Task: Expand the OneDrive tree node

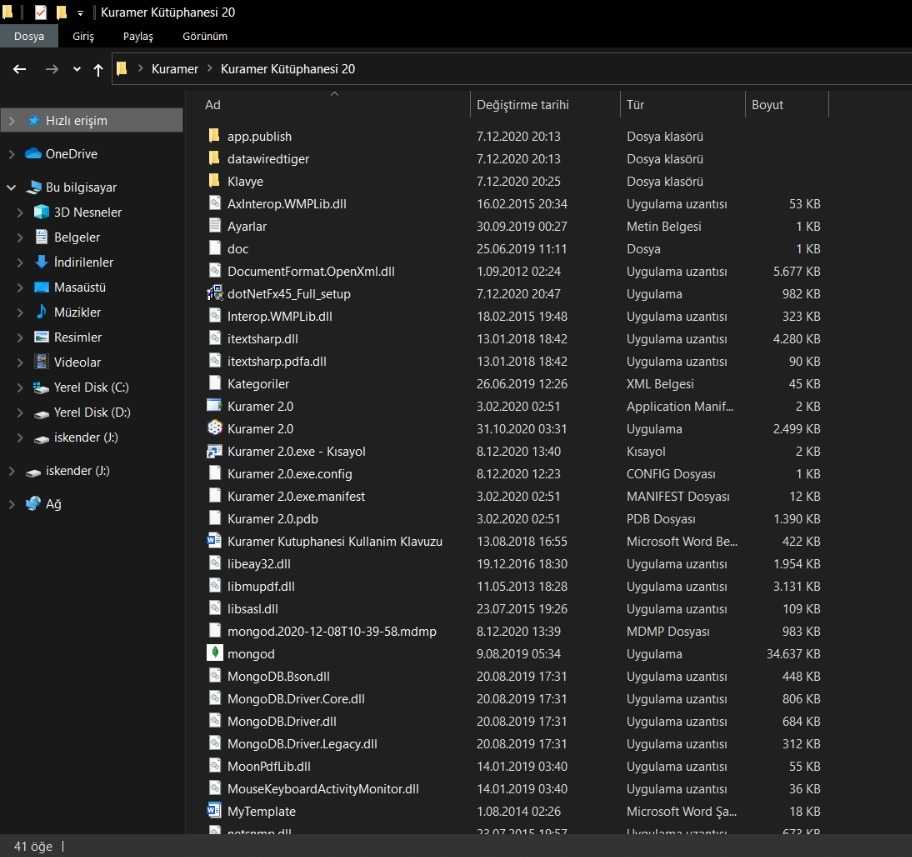Action: point(12,154)
